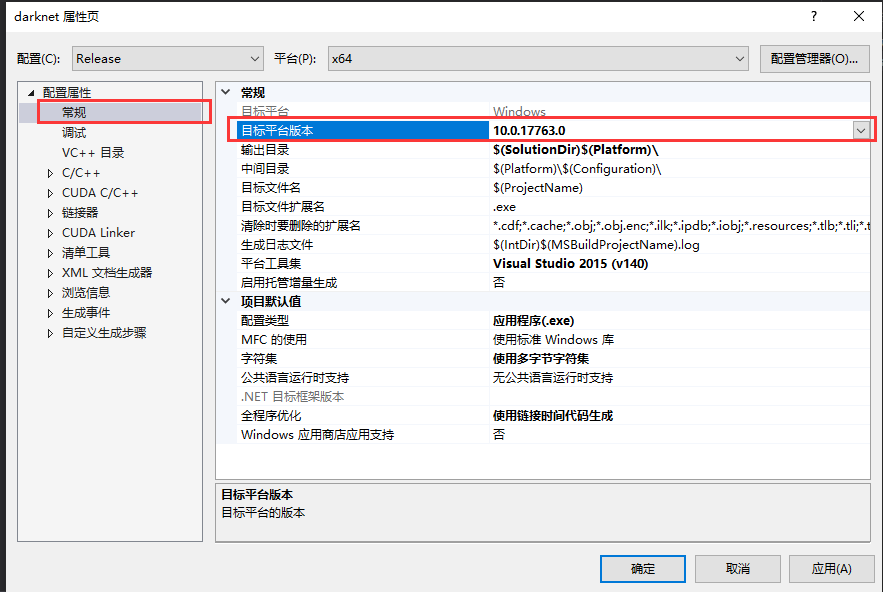Select C/C++ tree item label

pyautogui.click(x=81, y=173)
